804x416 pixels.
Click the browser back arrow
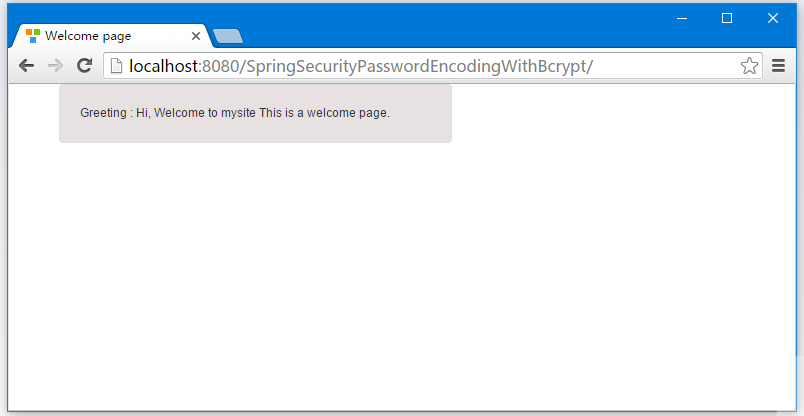click(26, 66)
